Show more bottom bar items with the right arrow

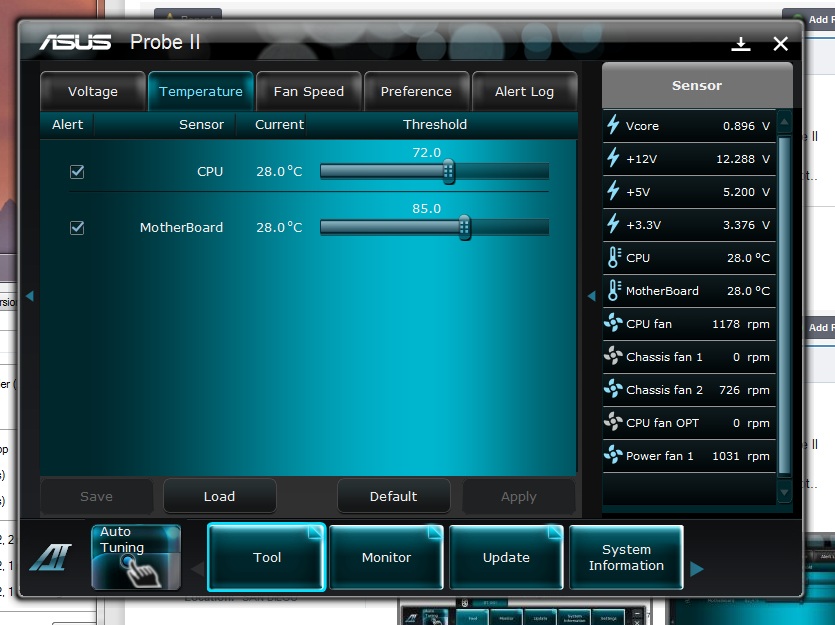(x=696, y=569)
